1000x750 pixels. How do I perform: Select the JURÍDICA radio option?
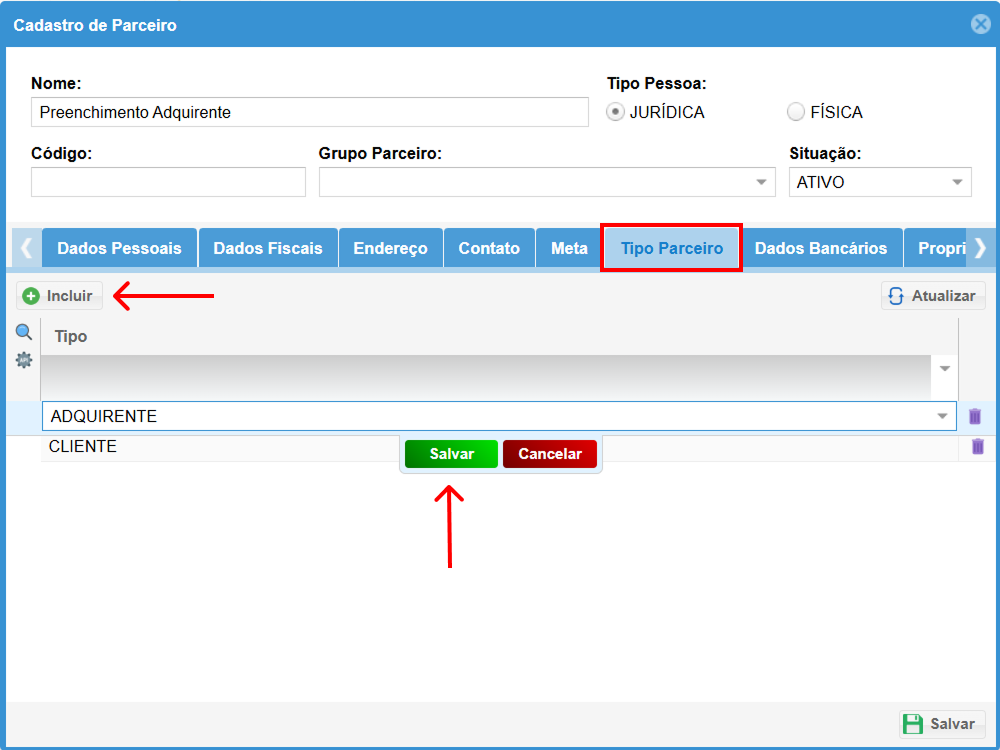point(616,112)
